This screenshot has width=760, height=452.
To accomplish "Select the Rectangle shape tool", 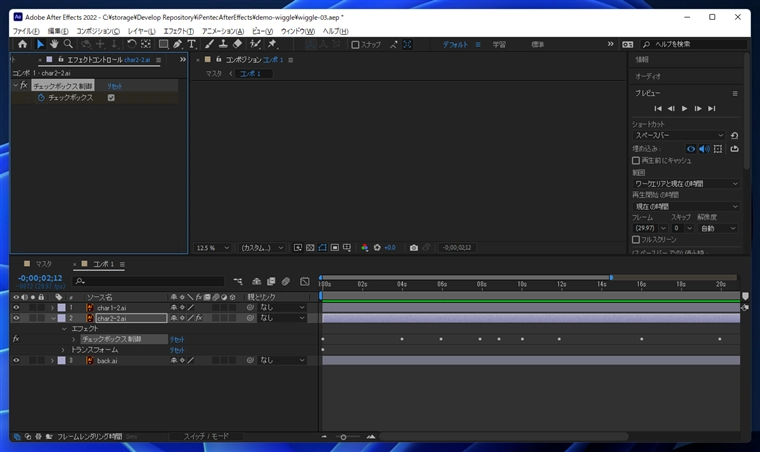I will click(x=163, y=44).
